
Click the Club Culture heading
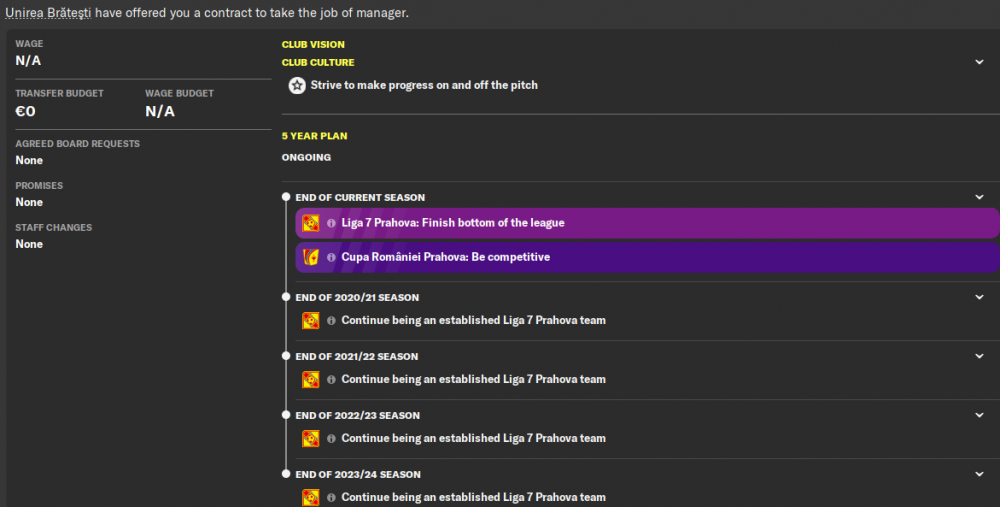(318, 62)
